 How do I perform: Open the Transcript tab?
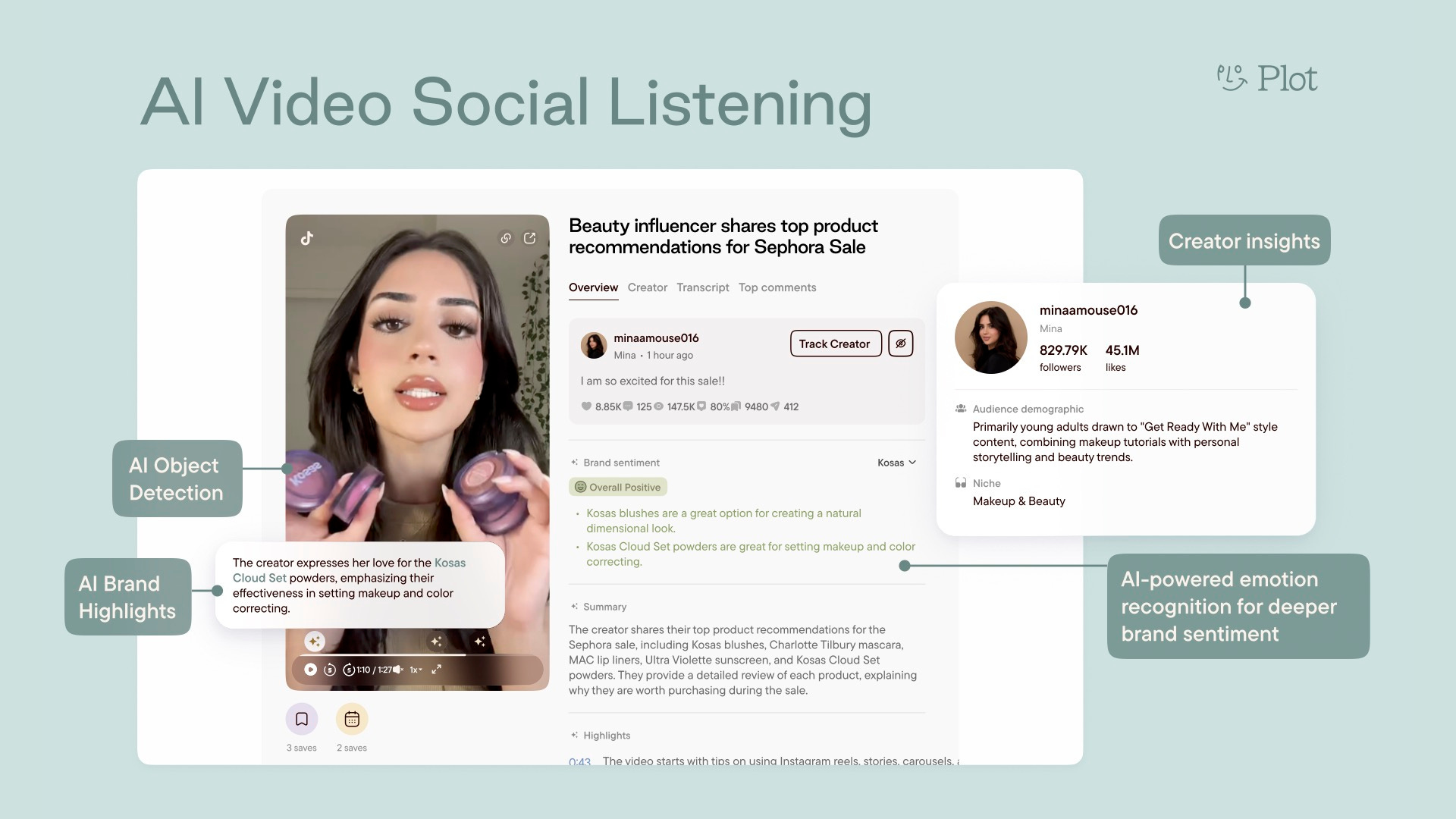pyautogui.click(x=702, y=287)
